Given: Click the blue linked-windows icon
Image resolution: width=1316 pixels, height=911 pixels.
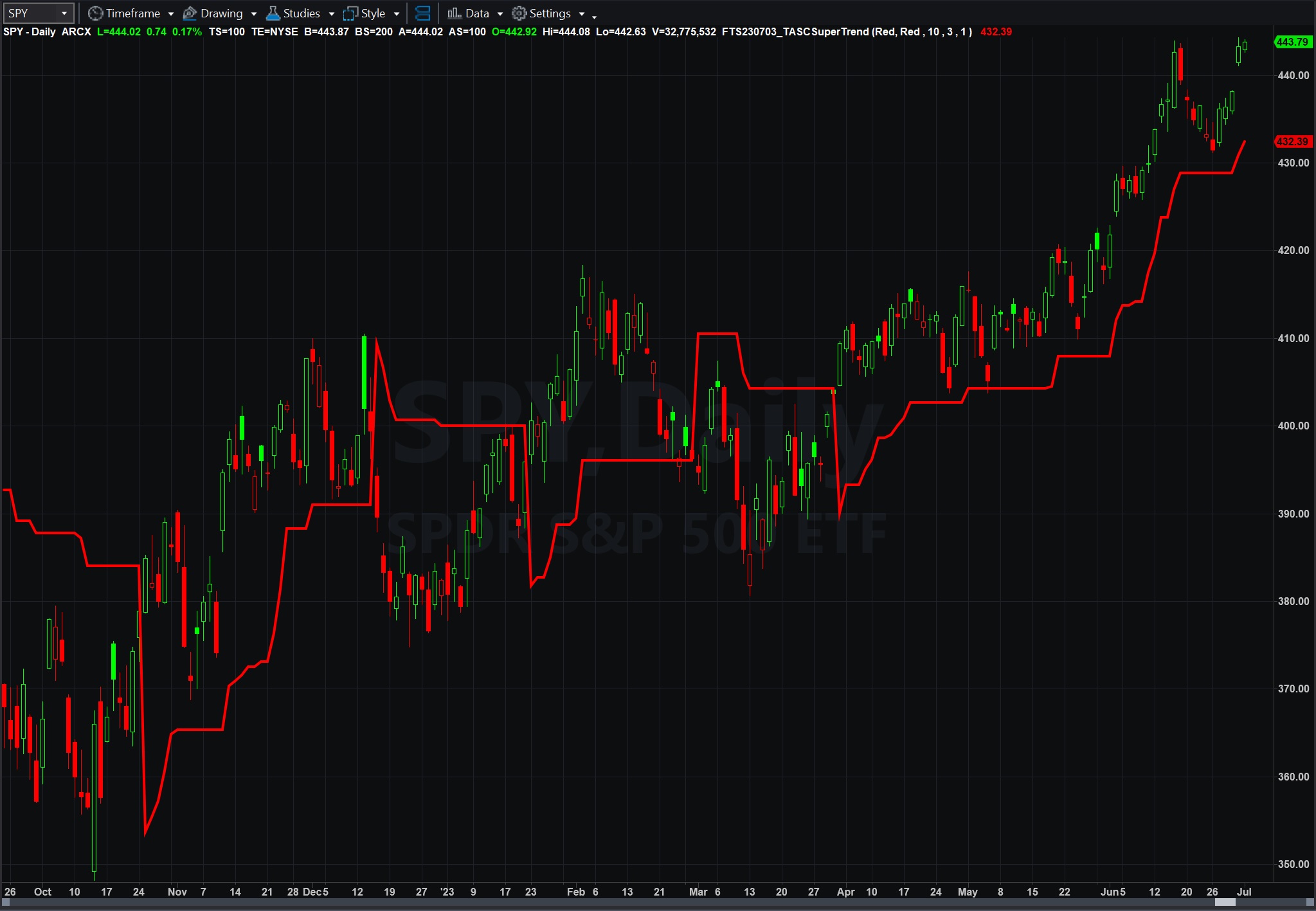Looking at the screenshot, I should (x=422, y=13).
